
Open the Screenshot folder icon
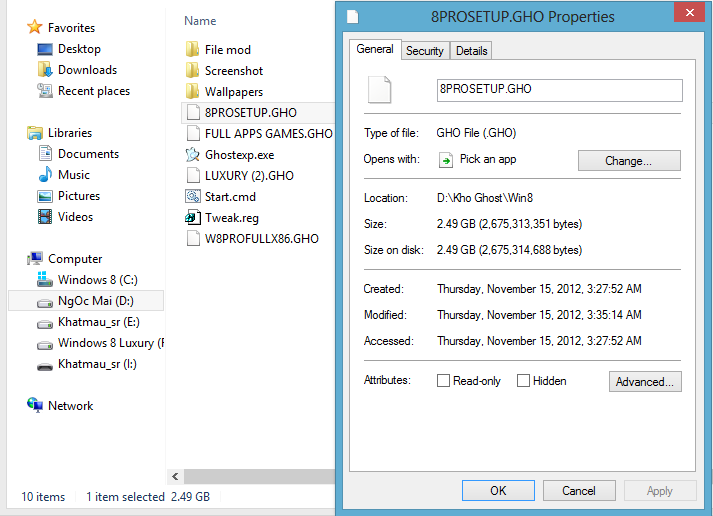193,70
